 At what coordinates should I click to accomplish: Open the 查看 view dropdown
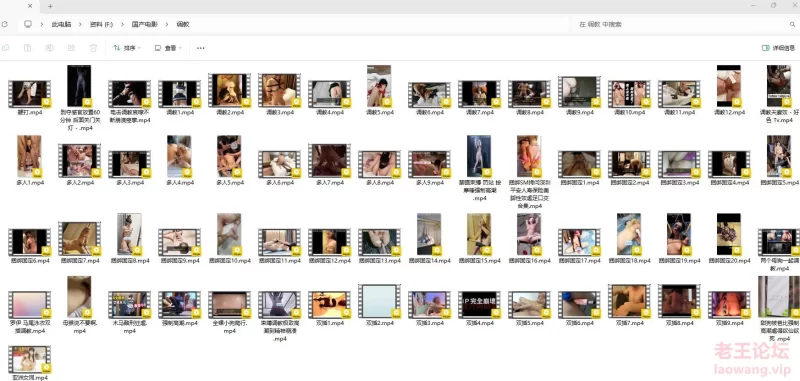pos(168,48)
